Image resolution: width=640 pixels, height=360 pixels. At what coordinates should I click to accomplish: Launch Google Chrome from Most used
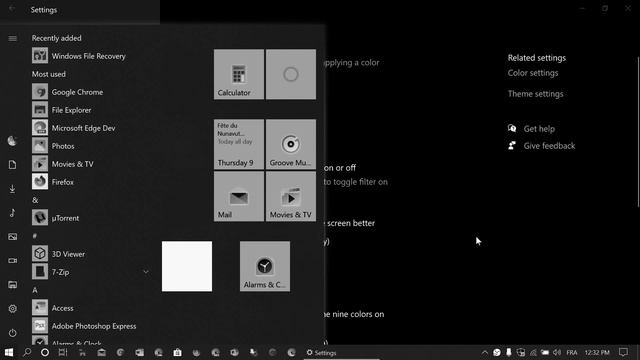coord(92,92)
